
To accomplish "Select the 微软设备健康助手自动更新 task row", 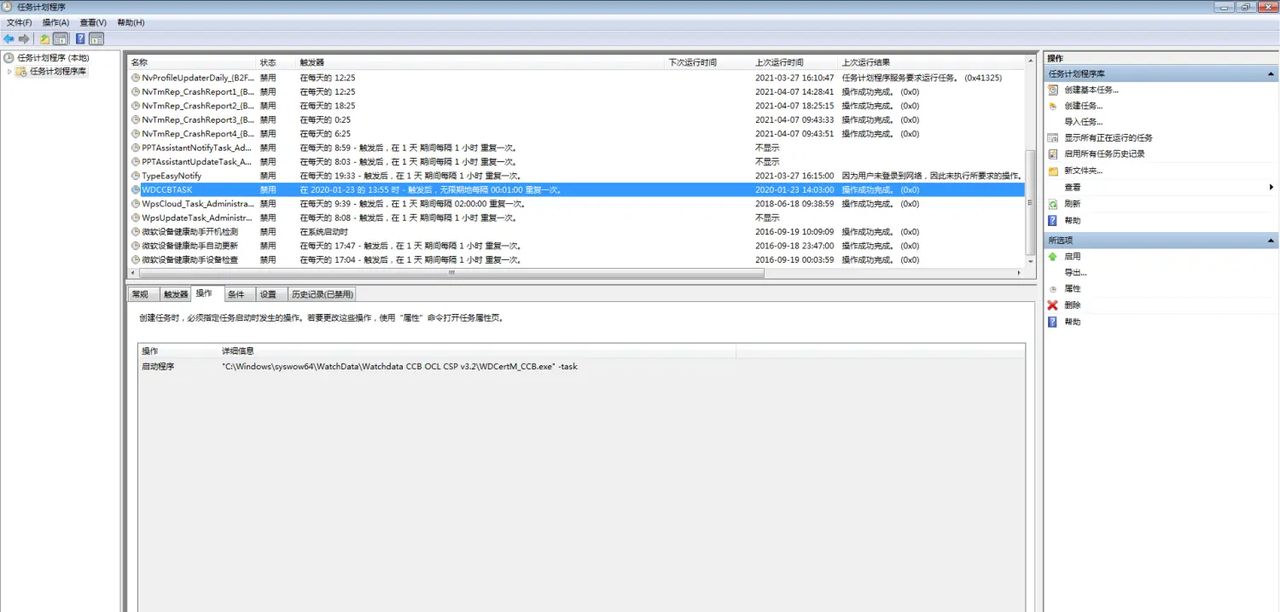I will (x=577, y=245).
